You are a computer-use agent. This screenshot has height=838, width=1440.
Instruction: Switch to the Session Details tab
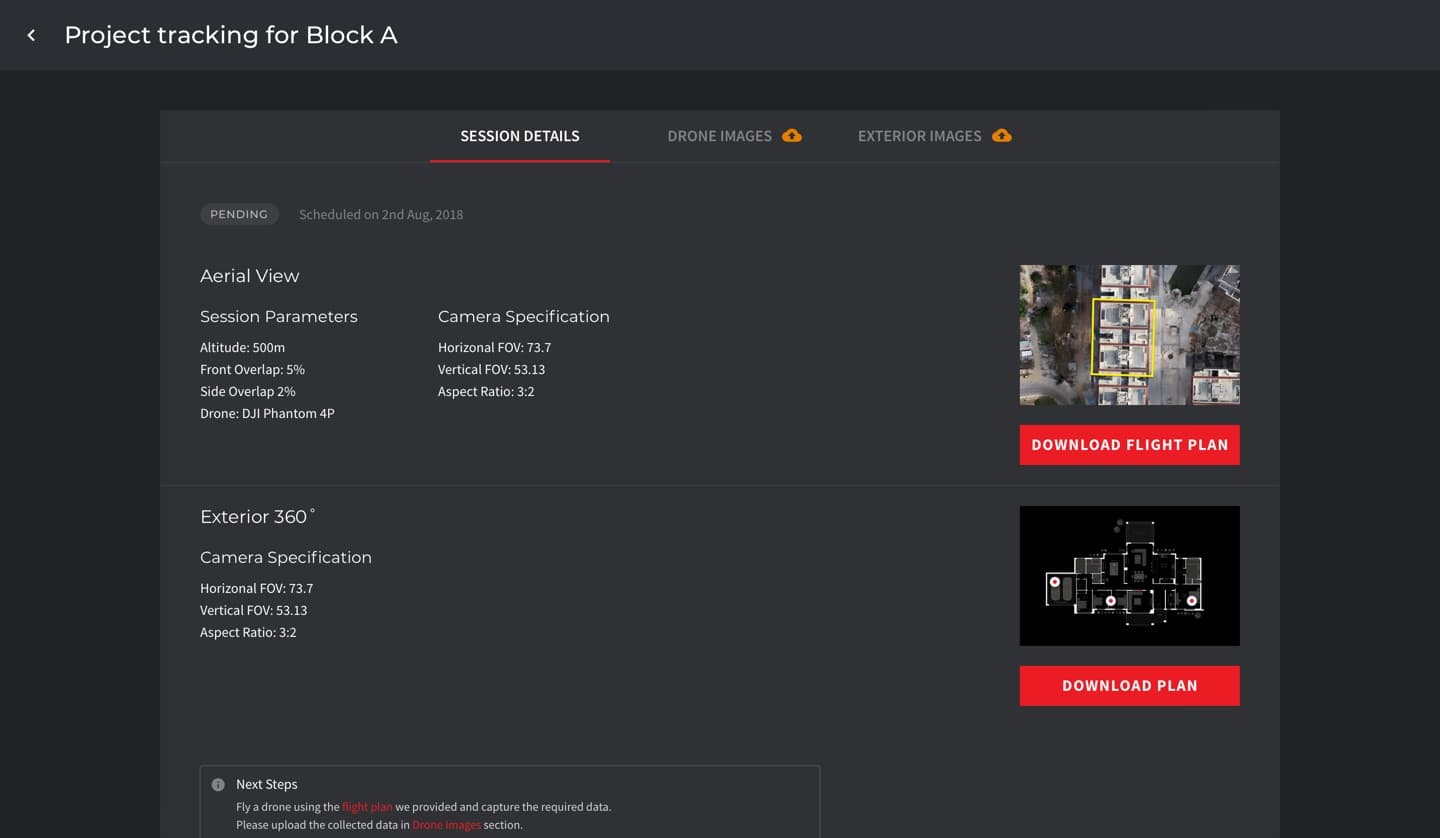point(520,136)
